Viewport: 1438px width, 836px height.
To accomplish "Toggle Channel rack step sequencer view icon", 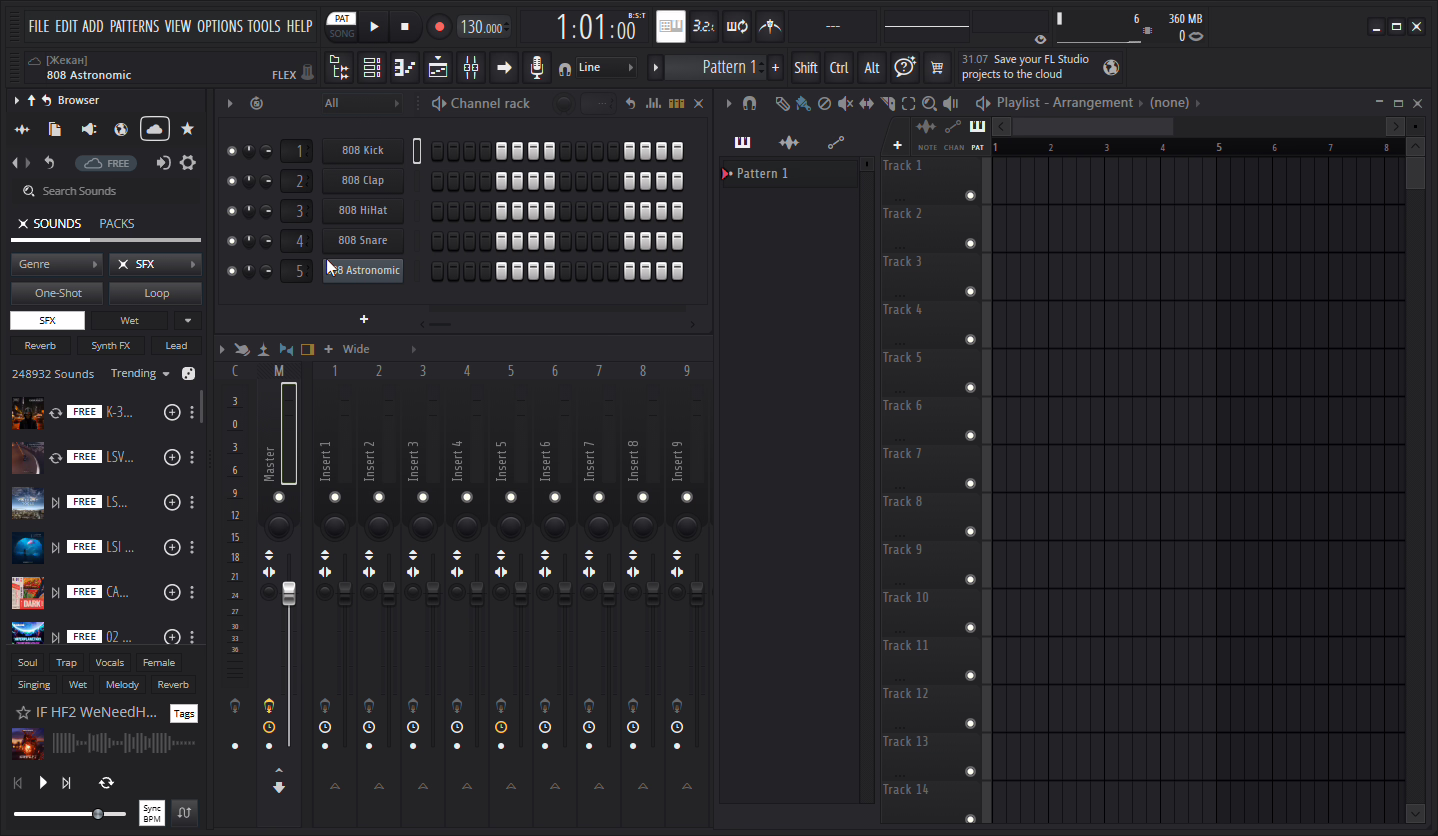I will [676, 103].
